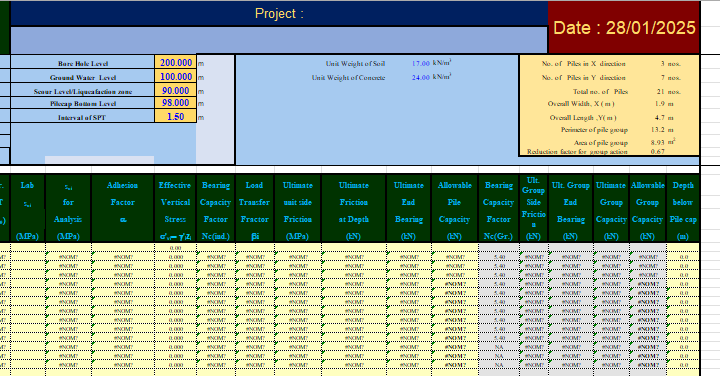Click the Unit Weight of Concrete value 24.00
This screenshot has width=720, height=376.
[x=421, y=78]
